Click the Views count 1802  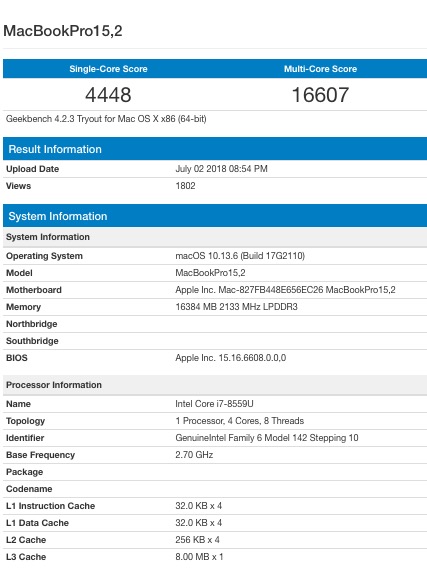click(x=185, y=186)
